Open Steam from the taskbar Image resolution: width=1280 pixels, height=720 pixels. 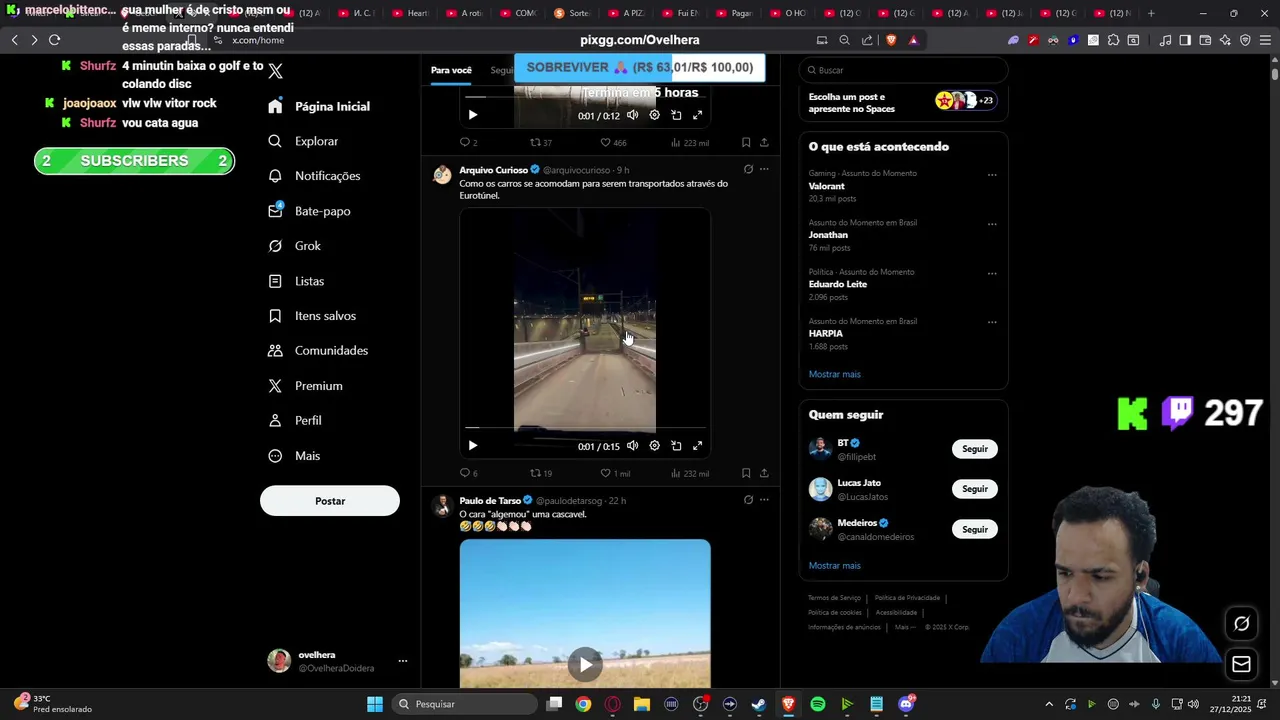759,704
